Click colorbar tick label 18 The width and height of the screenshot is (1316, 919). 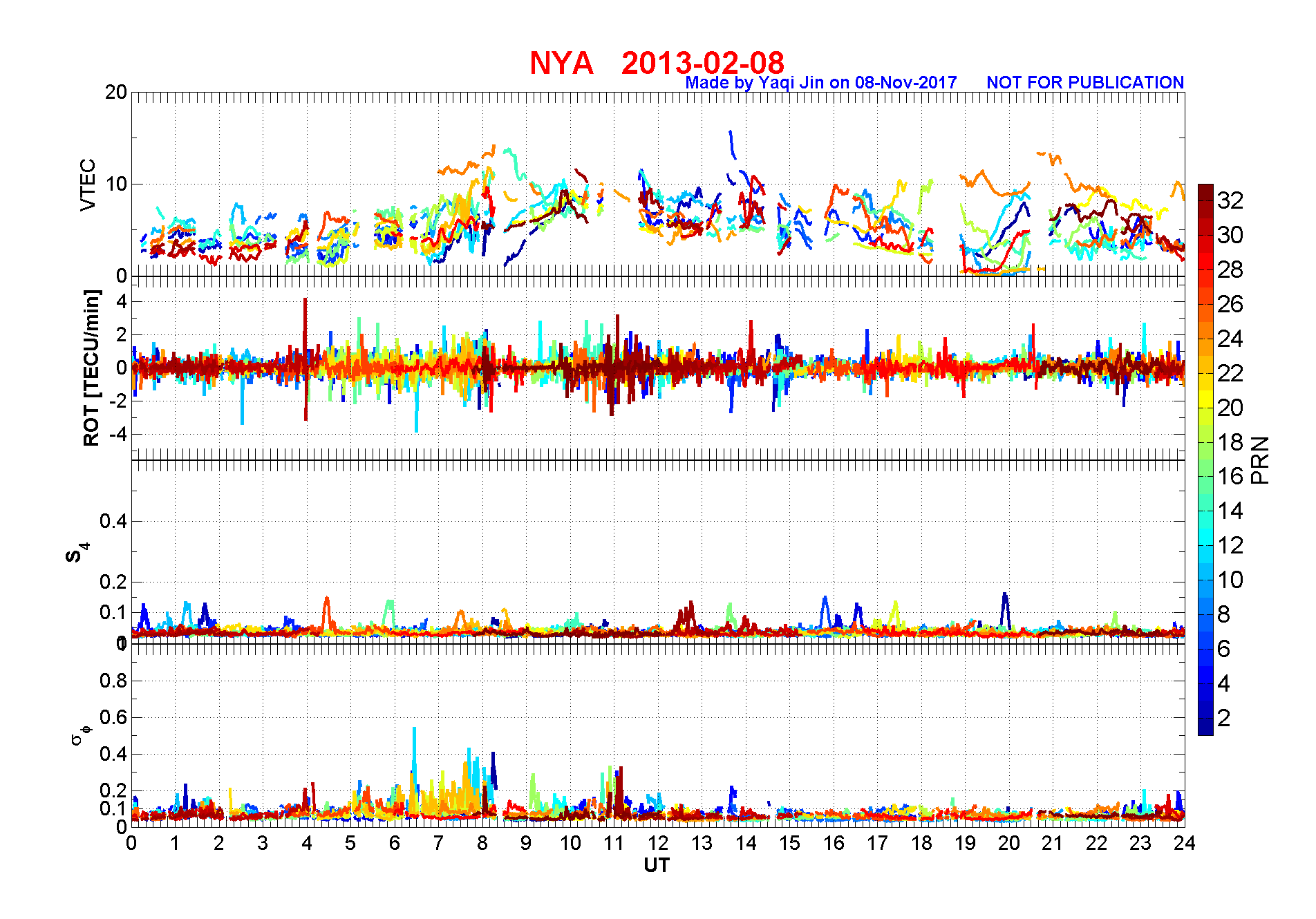pyautogui.click(x=1230, y=442)
